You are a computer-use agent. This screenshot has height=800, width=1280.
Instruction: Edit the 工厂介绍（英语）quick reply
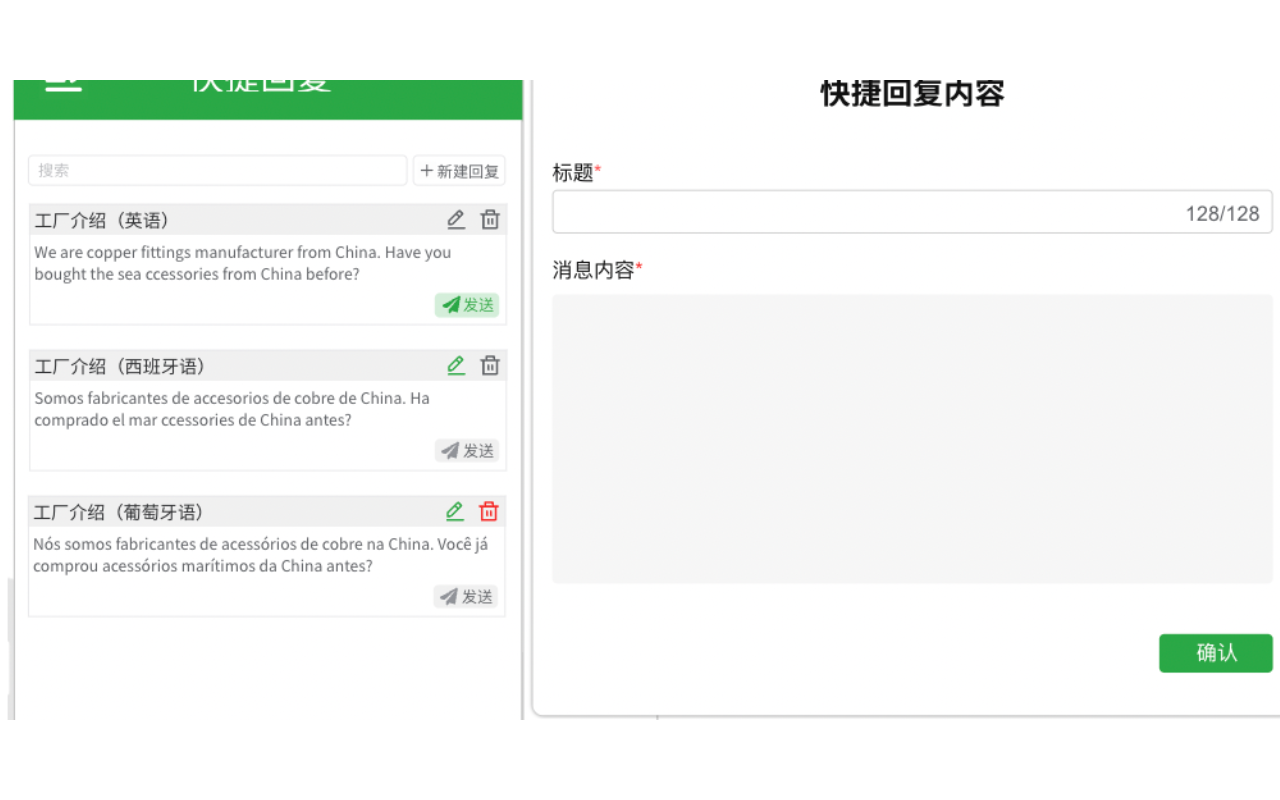456,220
